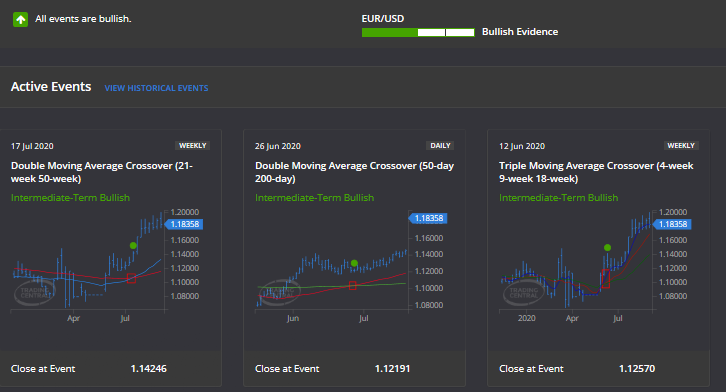Click the 17 Jul 2020 date label
Viewport: 726px width, 392px height.
tap(32, 146)
